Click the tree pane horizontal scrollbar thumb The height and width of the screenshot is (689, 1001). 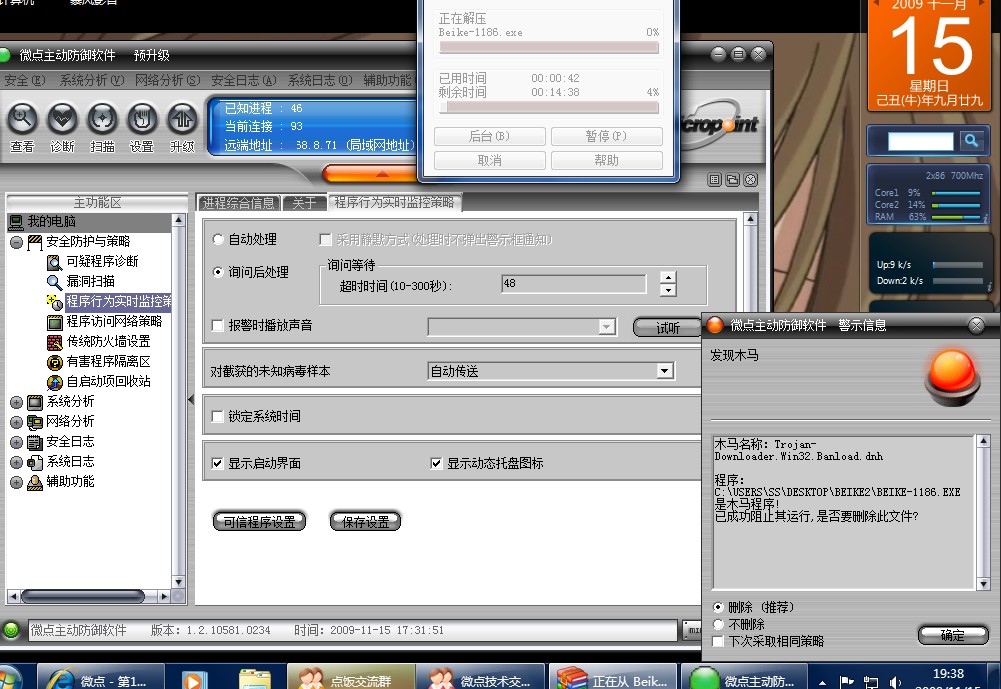tap(83, 596)
